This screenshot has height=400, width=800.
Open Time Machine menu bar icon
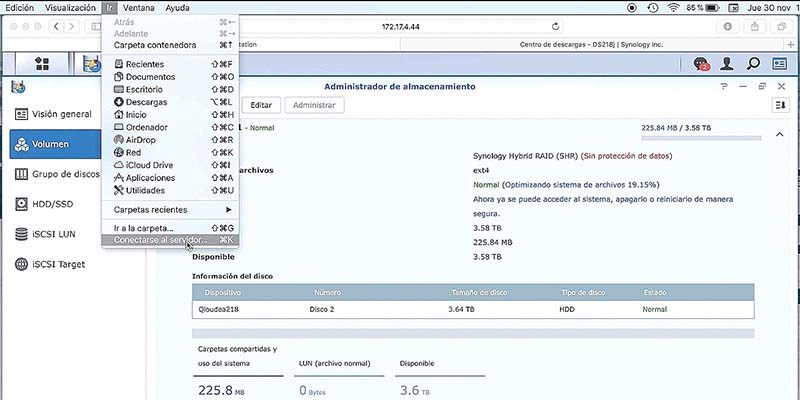653,8
